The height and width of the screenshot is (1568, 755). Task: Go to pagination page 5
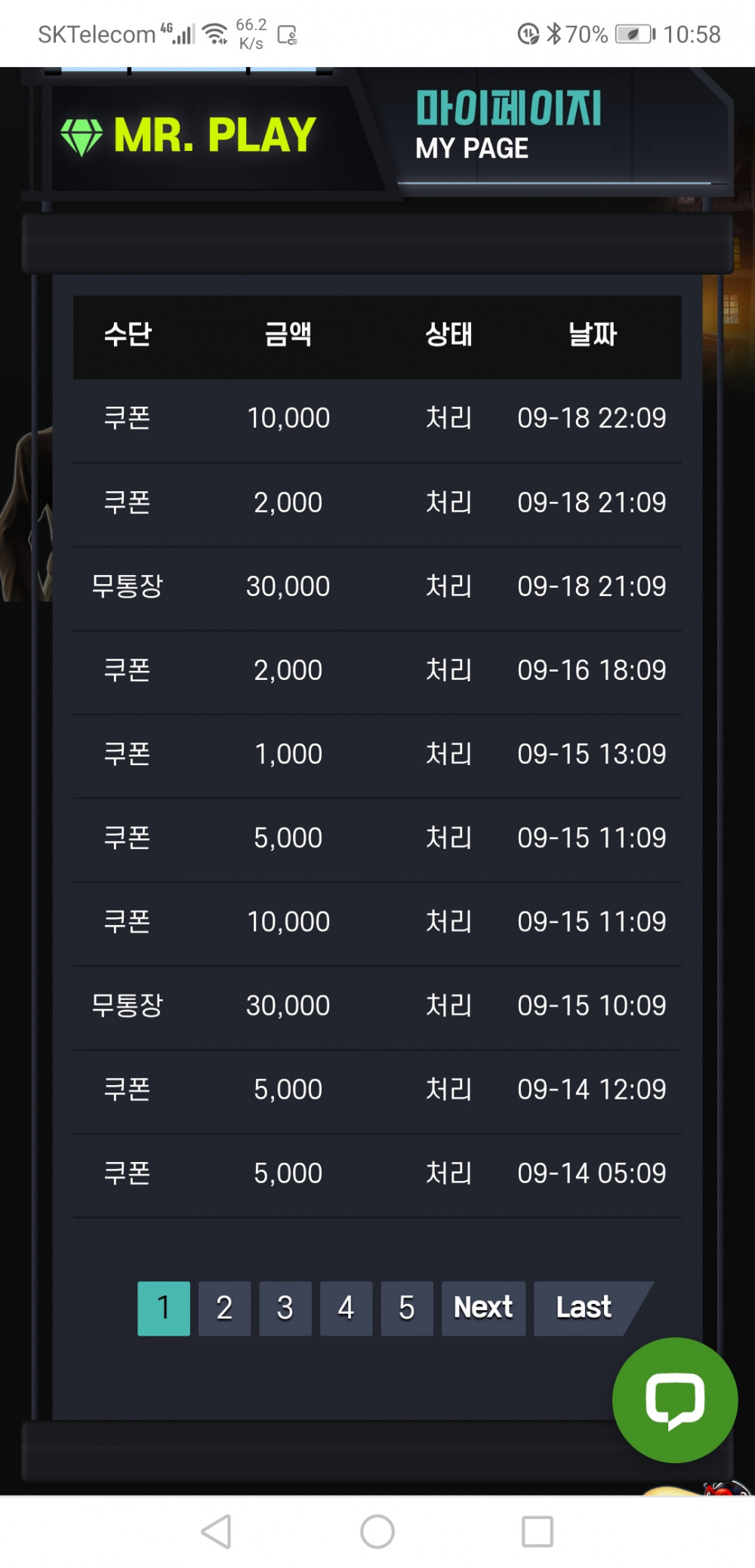coord(407,1308)
